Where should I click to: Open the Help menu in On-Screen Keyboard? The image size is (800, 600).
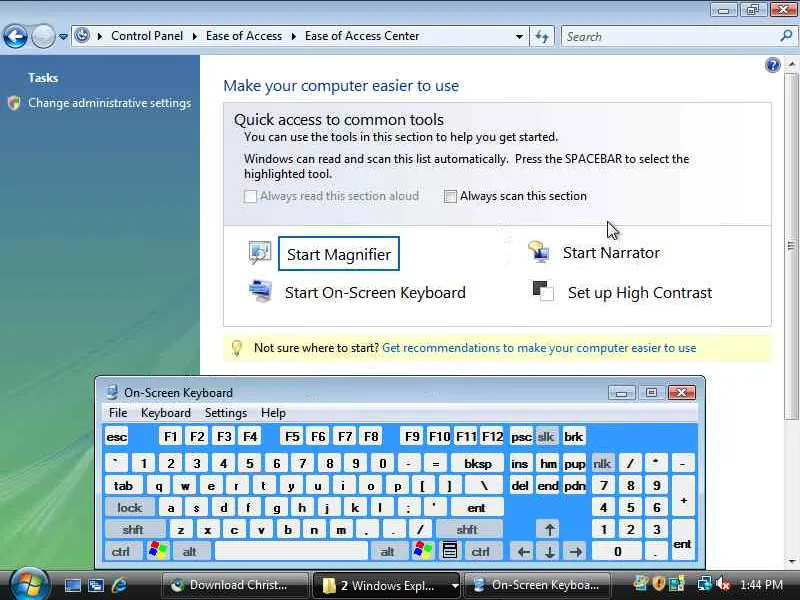(273, 413)
